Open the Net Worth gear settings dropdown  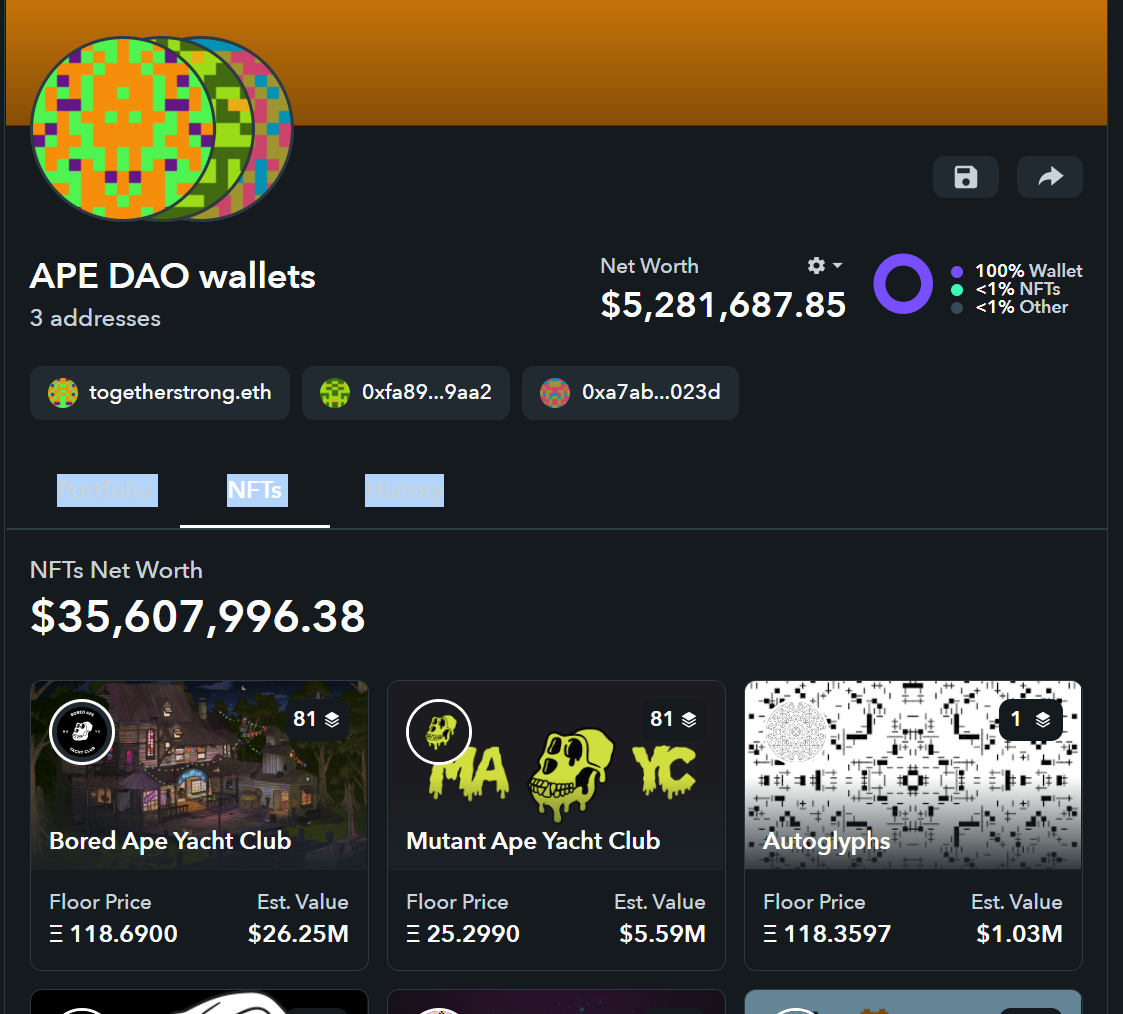(x=824, y=266)
